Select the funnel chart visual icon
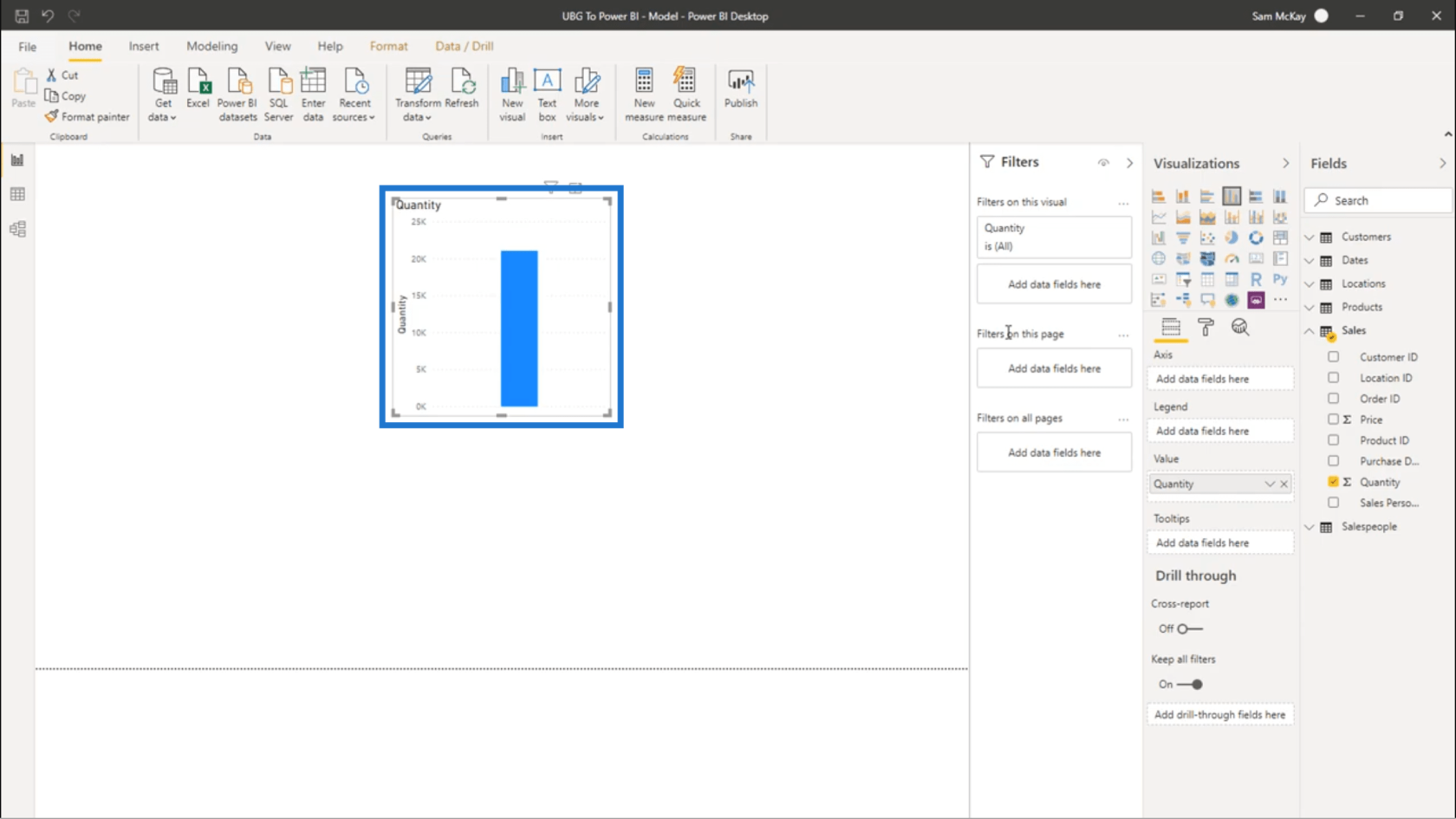The height and width of the screenshot is (819, 1456). tap(1183, 237)
